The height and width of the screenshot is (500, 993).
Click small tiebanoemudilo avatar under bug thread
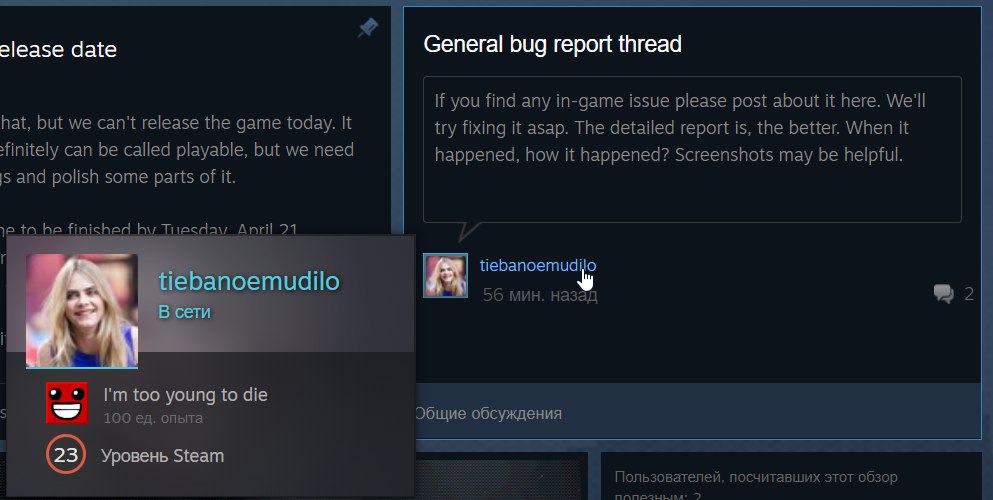click(x=446, y=275)
